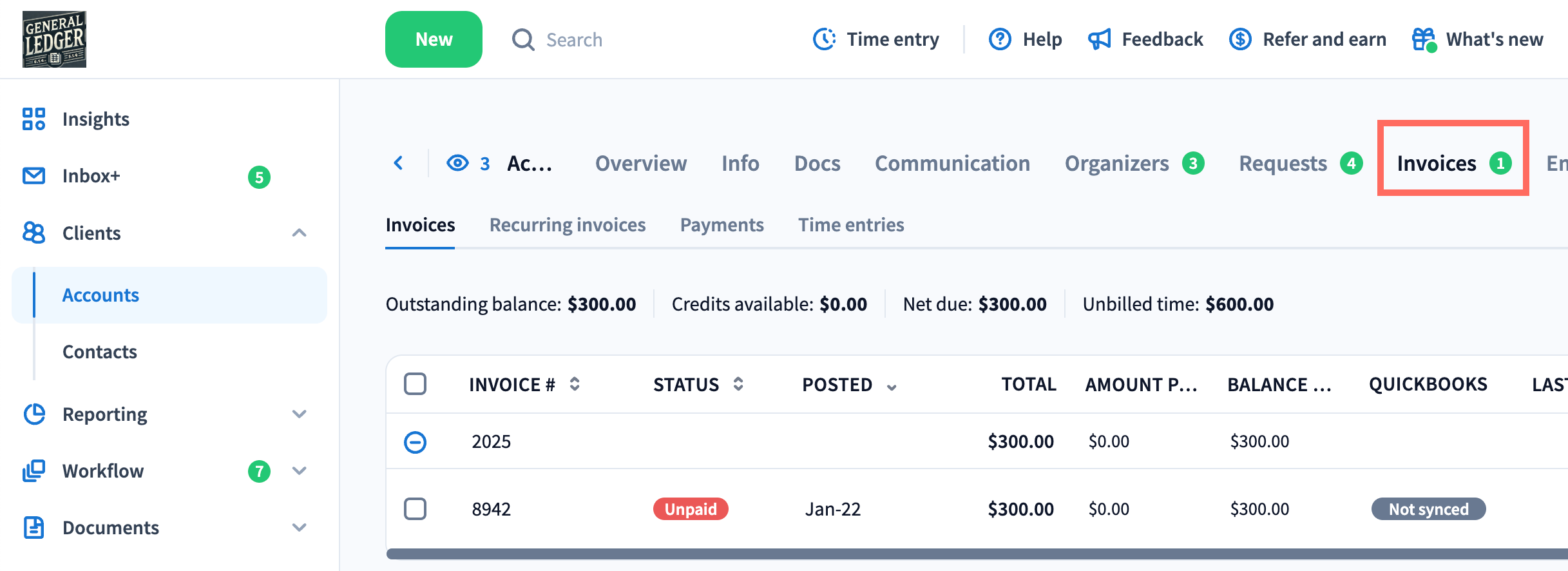
Task: Open the Help question mark icon
Action: click(x=1000, y=39)
